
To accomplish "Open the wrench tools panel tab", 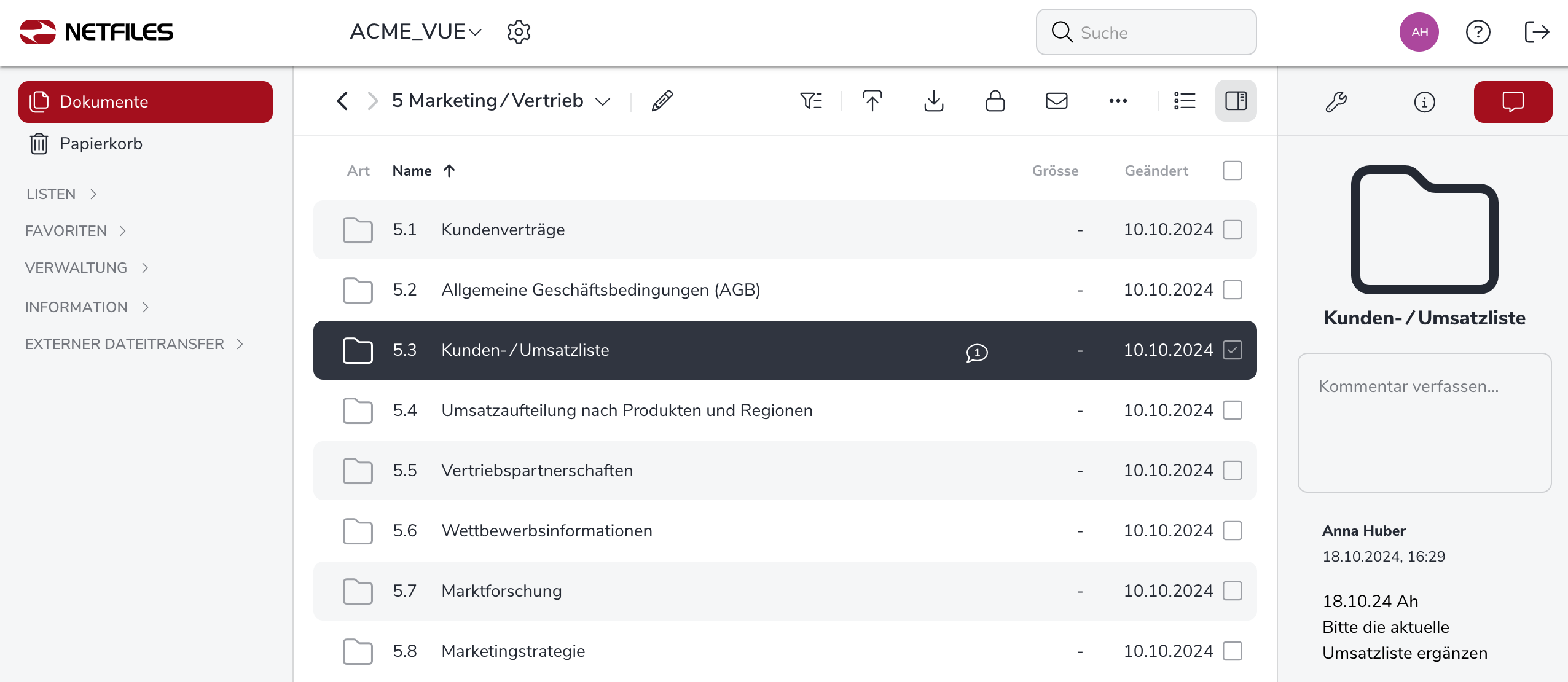I will coord(1336,102).
